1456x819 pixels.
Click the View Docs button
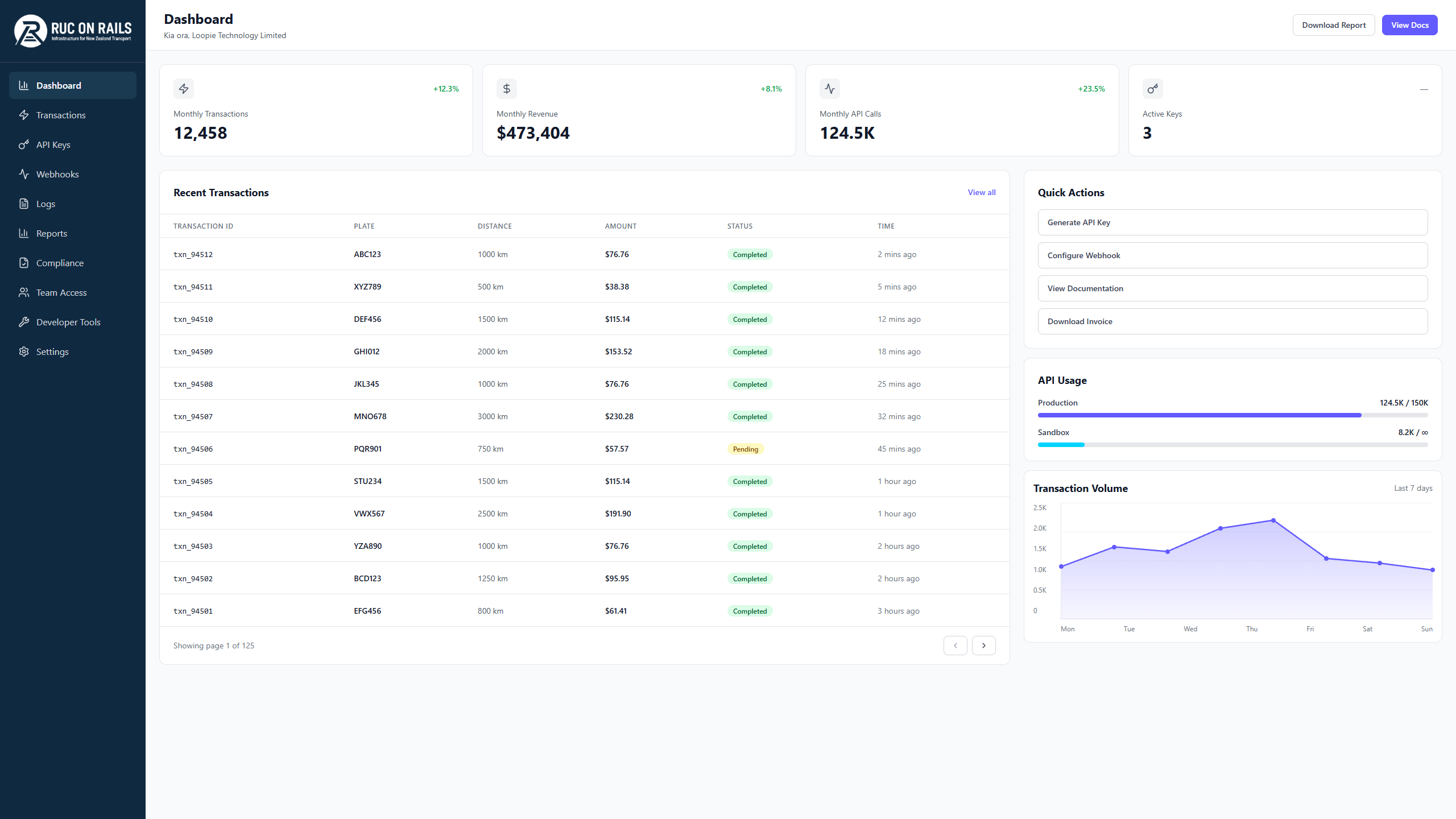coord(1409,24)
